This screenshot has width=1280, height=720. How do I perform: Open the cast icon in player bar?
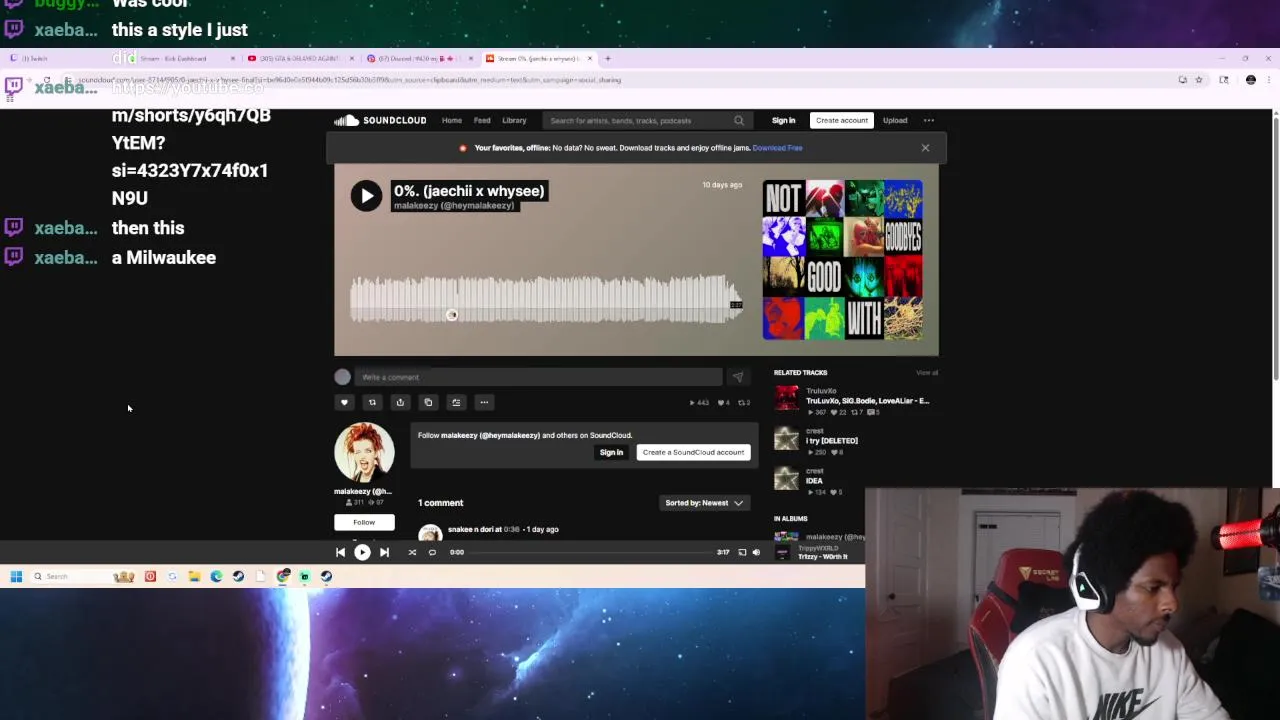742,552
